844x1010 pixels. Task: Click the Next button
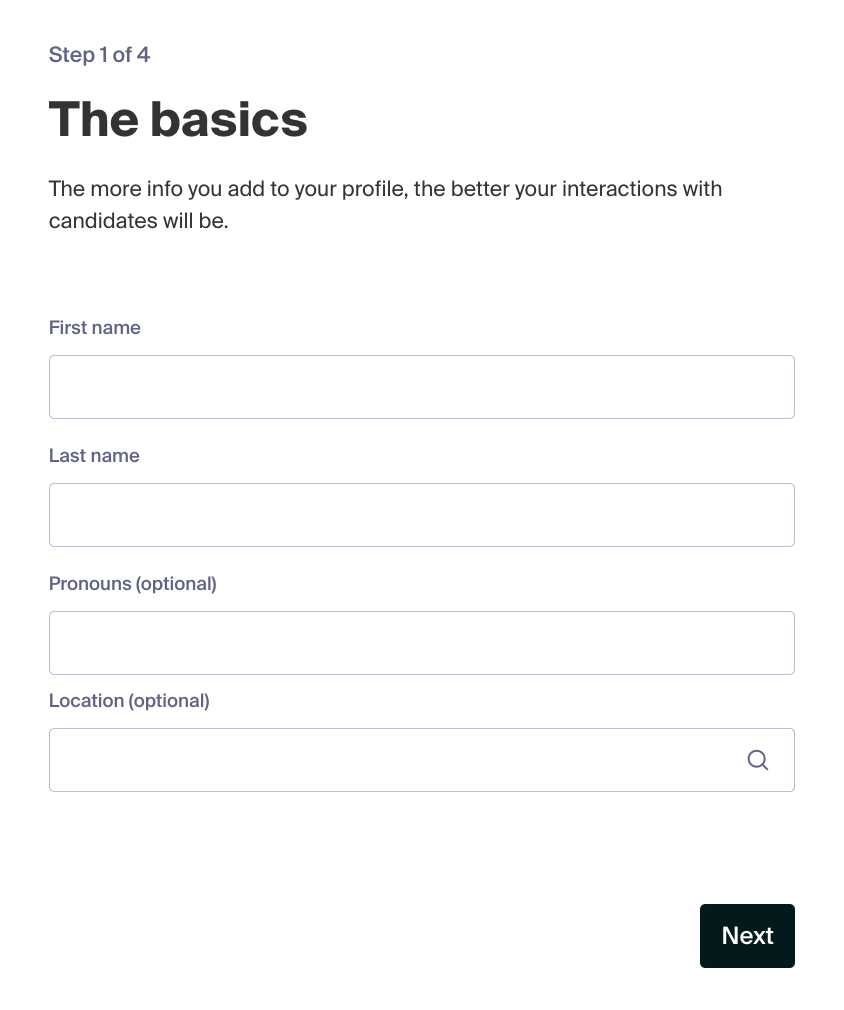747,935
